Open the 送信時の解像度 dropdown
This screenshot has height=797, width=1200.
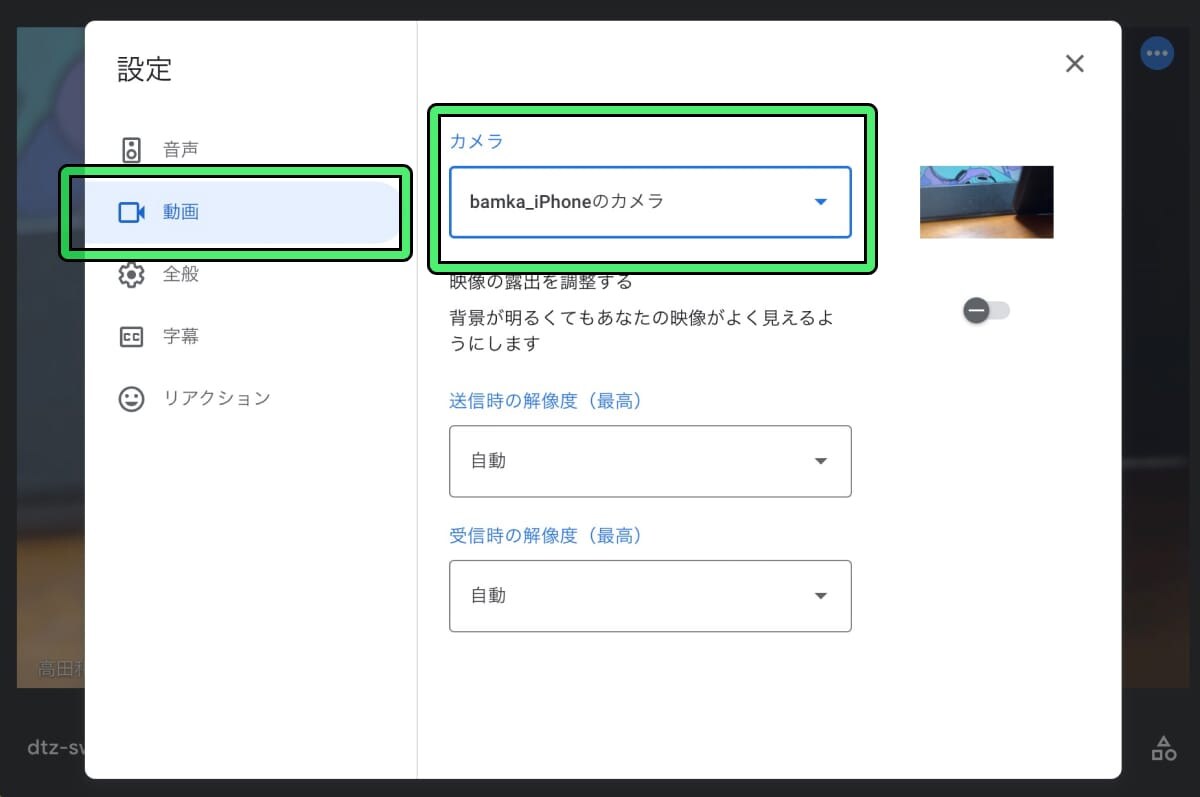tap(650, 461)
